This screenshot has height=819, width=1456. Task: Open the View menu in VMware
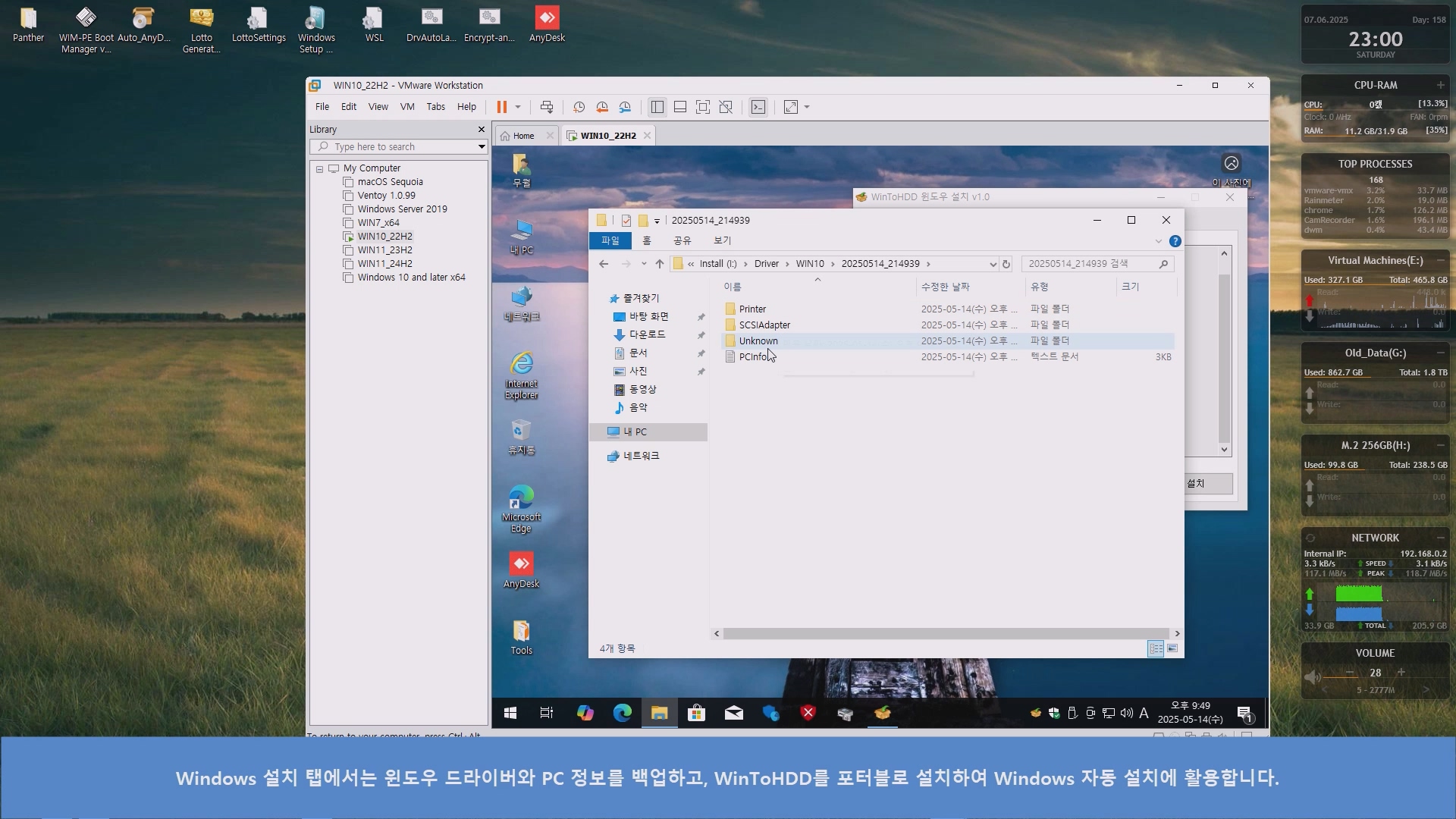click(378, 107)
